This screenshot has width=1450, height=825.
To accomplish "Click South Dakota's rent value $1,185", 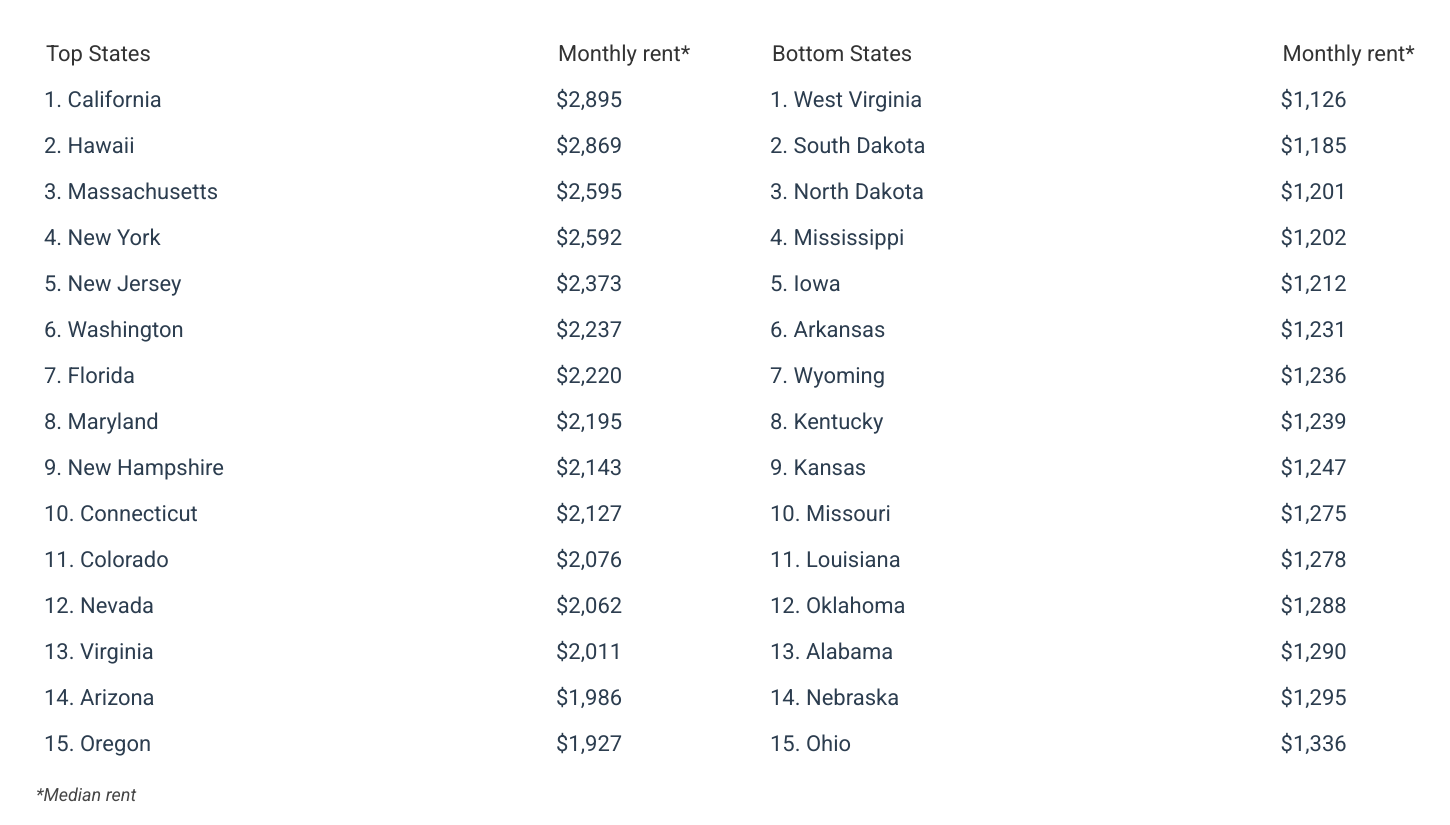I will (1313, 146).
